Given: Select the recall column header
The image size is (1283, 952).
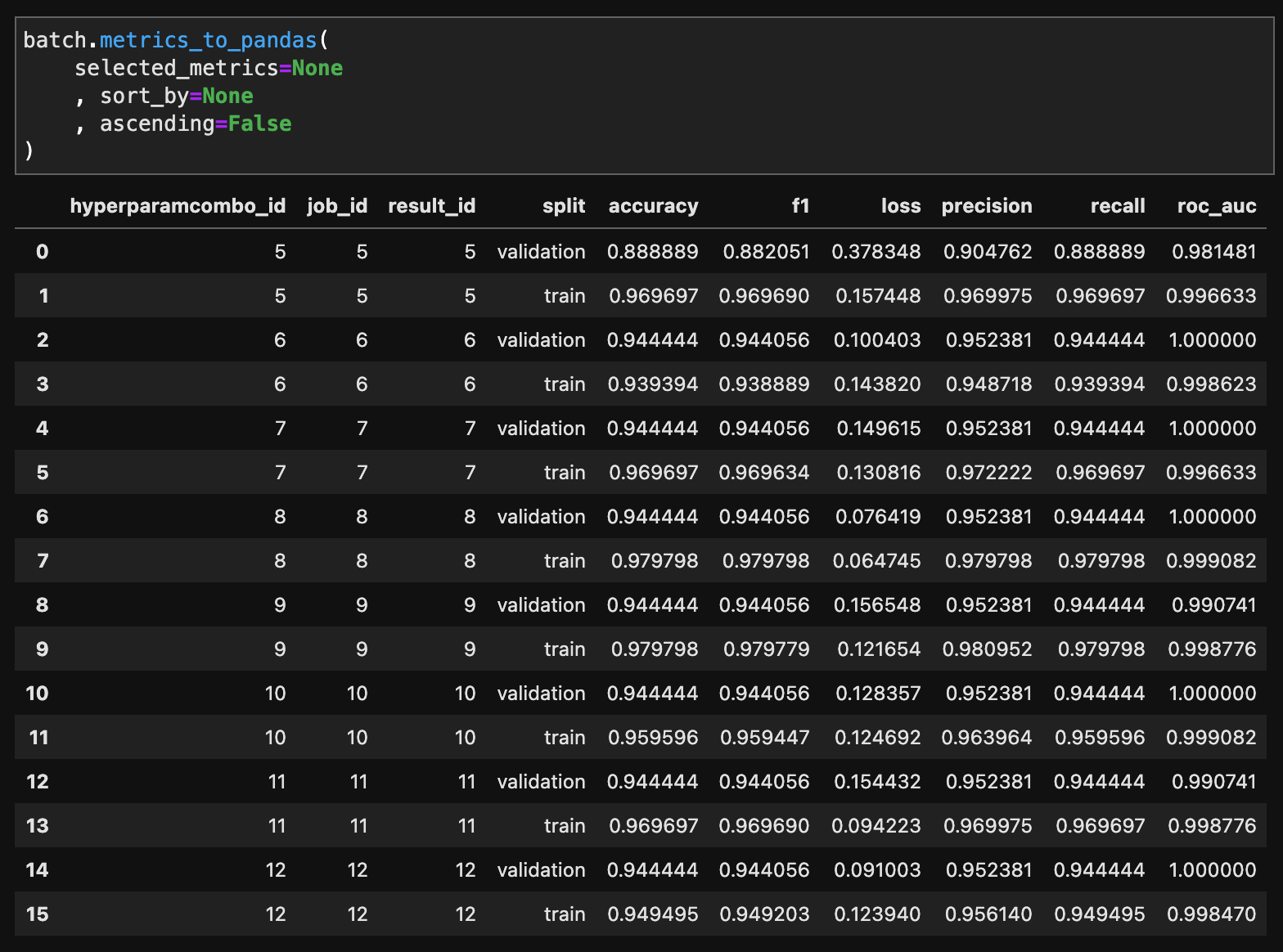Looking at the screenshot, I should (x=1117, y=206).
